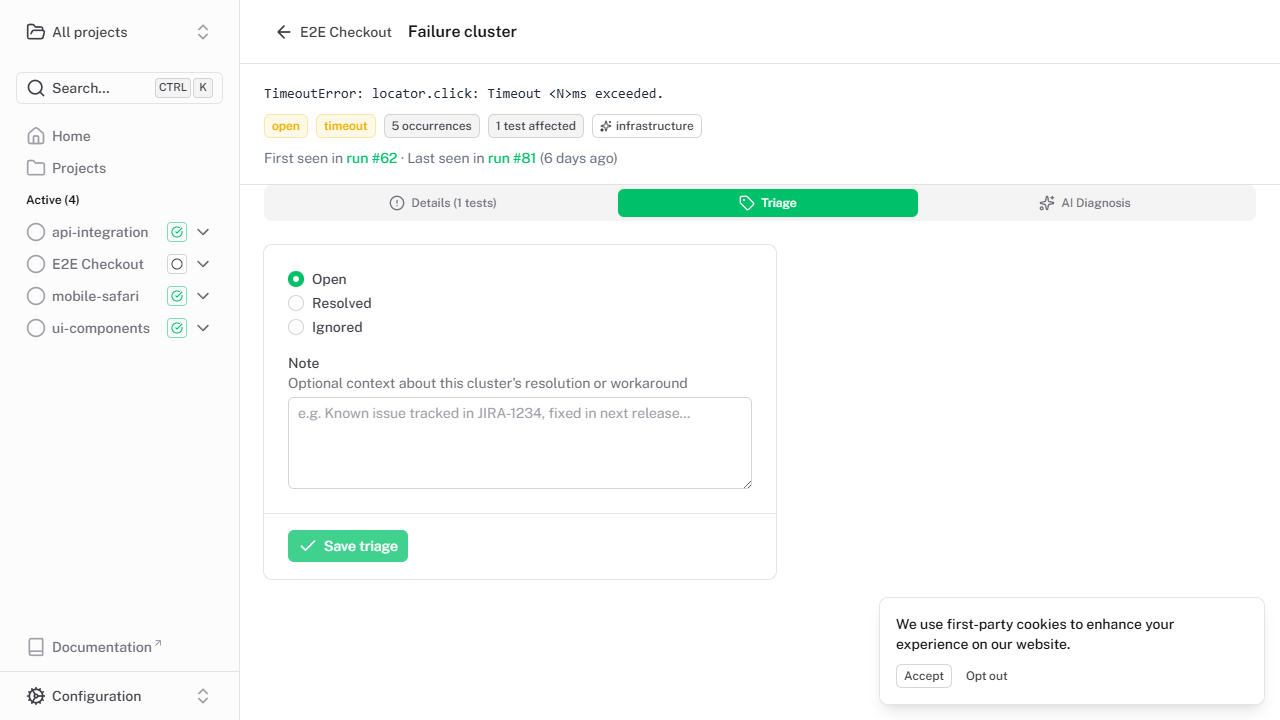Screen dimensions: 1280x720
Task: Open the All projects switcher chevrons
Action: (203, 32)
